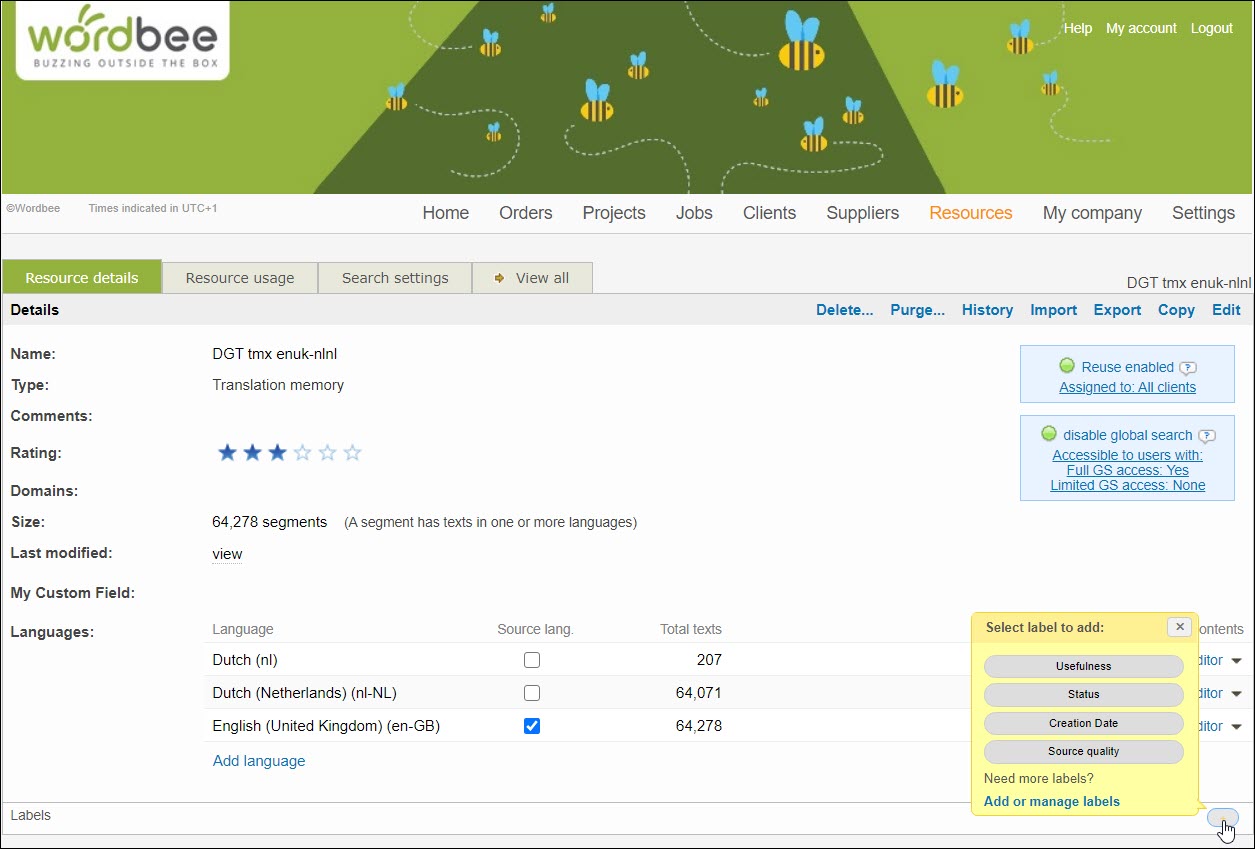Uncheck English (United Kingdom) source language checkbox

(x=532, y=726)
